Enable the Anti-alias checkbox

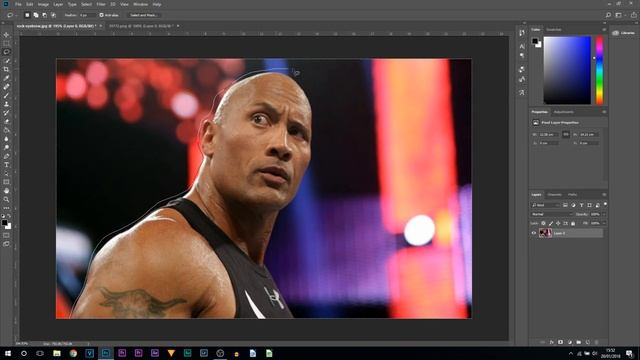pyautogui.click(x=101, y=15)
